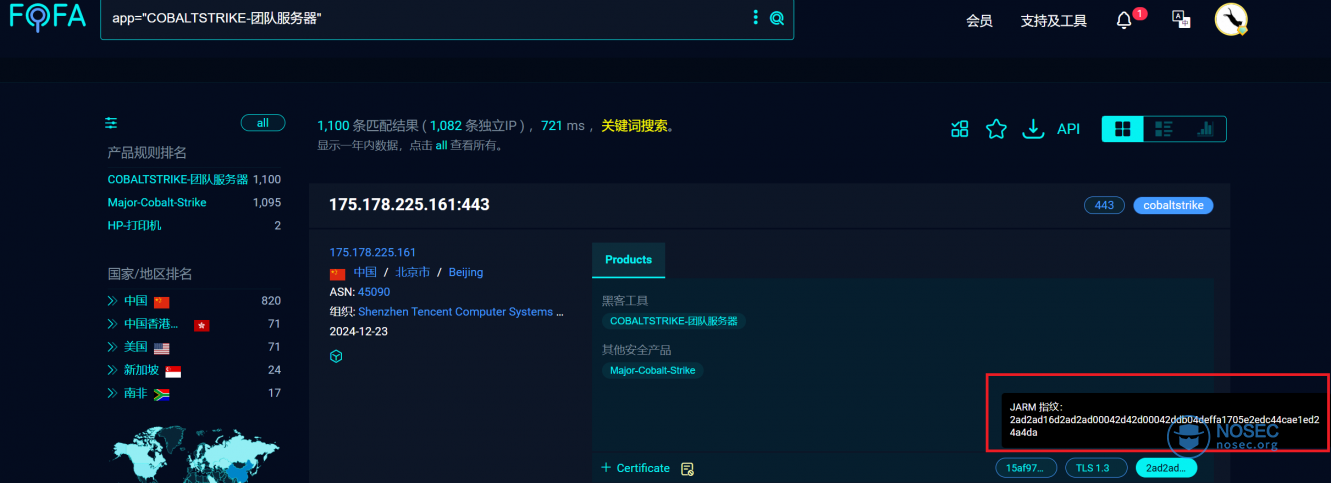The width and height of the screenshot is (1331, 483).
Task: Select the Products tab
Action: [x=628, y=260]
